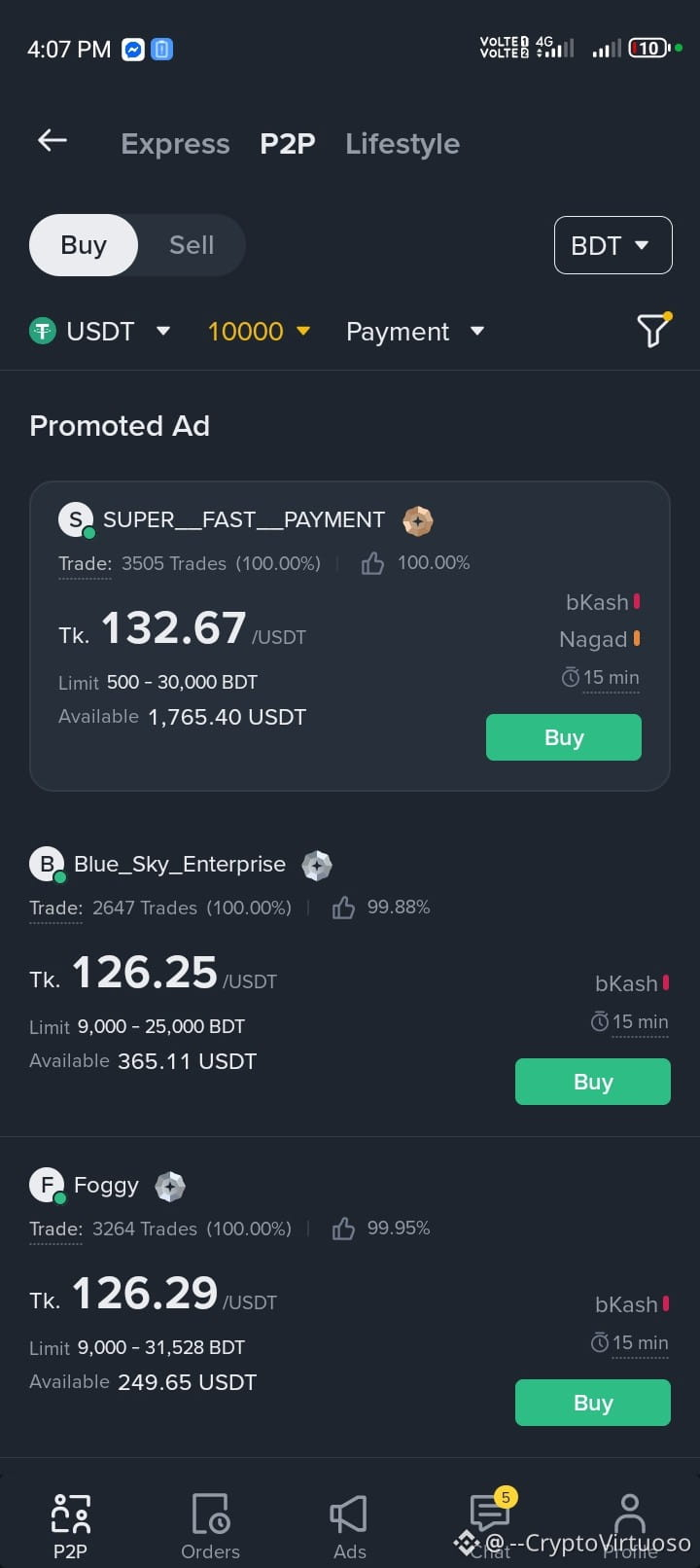Image resolution: width=700 pixels, height=1568 pixels.
Task: Buy from Foggy at 126.29
Action: click(593, 1403)
